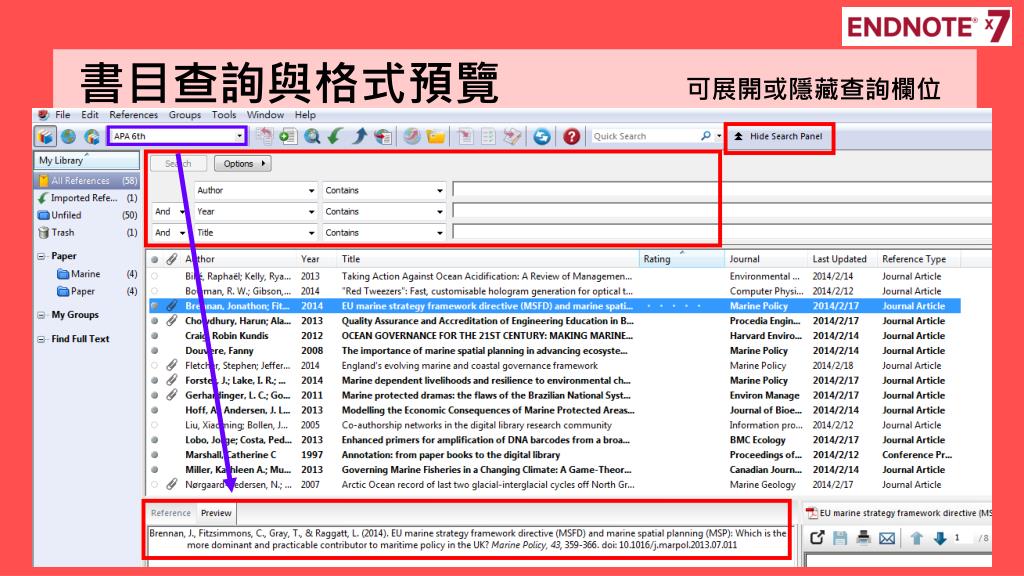The height and width of the screenshot is (576, 1024).
Task: Click the blue Sync Library icon
Action: click(541, 136)
